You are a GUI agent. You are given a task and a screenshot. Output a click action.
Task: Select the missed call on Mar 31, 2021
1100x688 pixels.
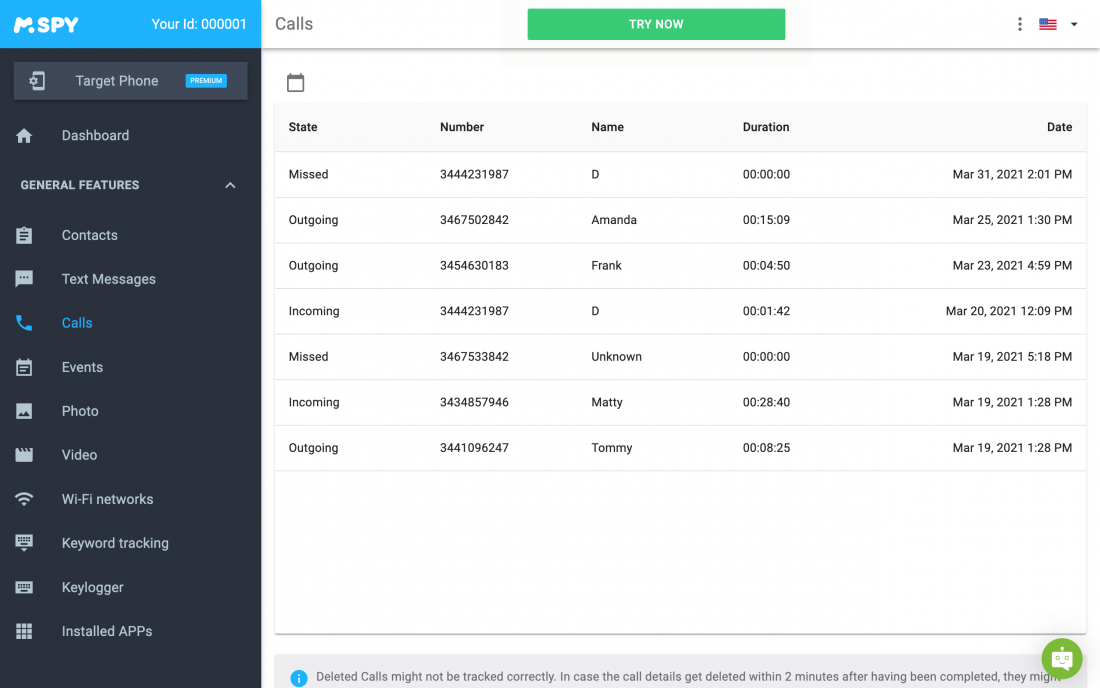(680, 174)
